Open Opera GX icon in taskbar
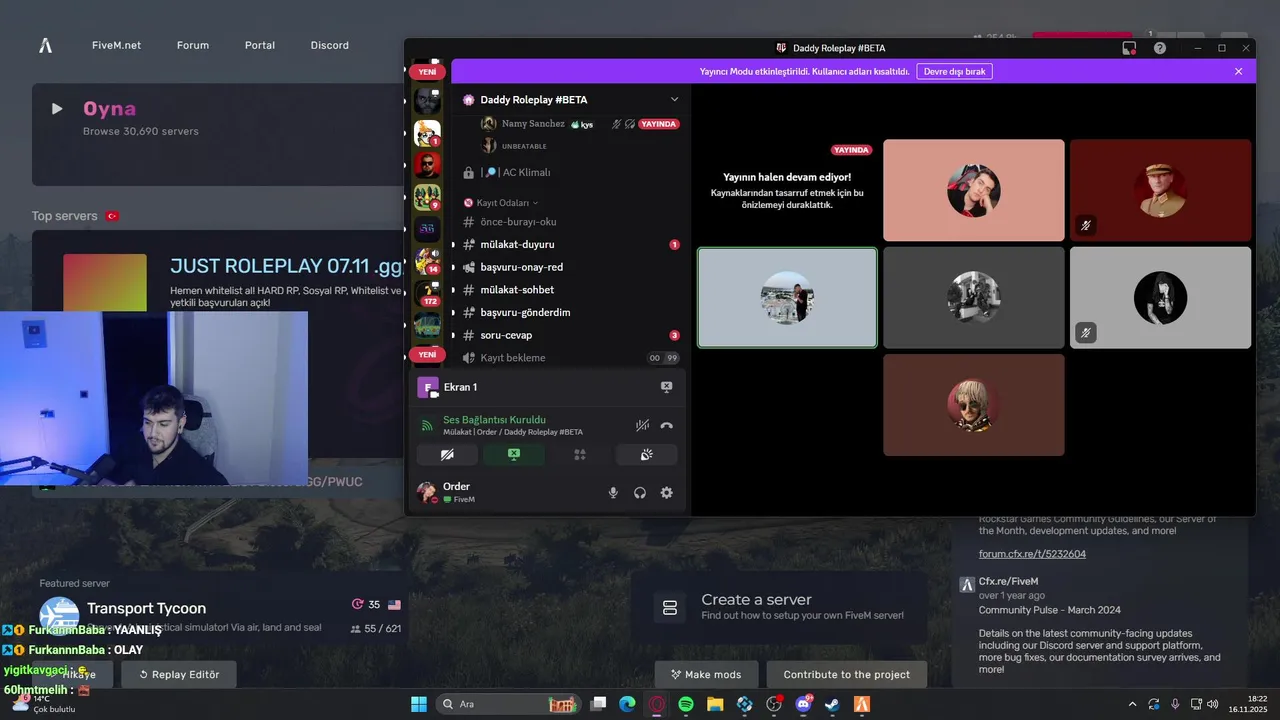Viewport: 1280px width, 720px height. point(657,704)
